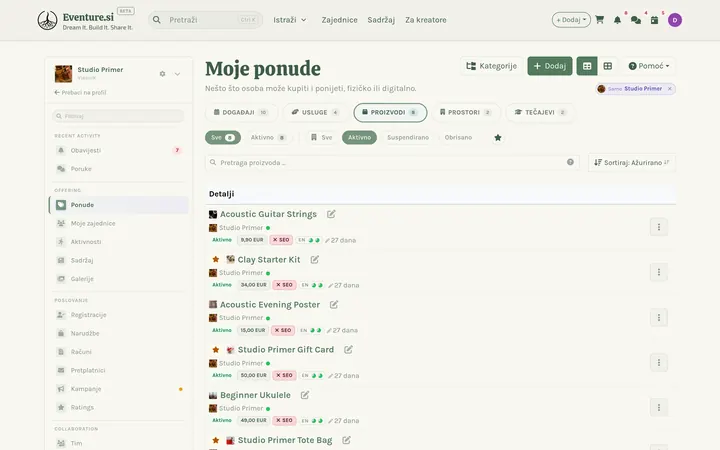Click Prebaci na profil link
This screenshot has width=720, height=450.
[80, 92]
